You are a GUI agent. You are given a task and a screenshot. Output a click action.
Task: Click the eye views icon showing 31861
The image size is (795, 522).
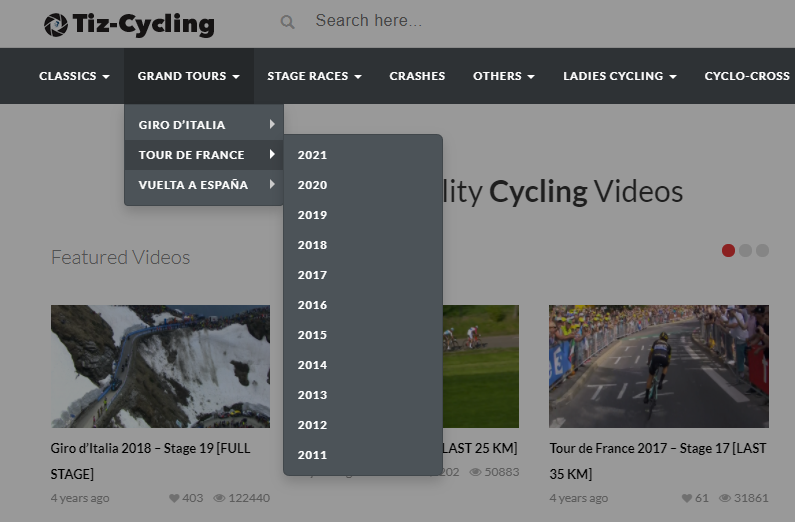tap(725, 498)
